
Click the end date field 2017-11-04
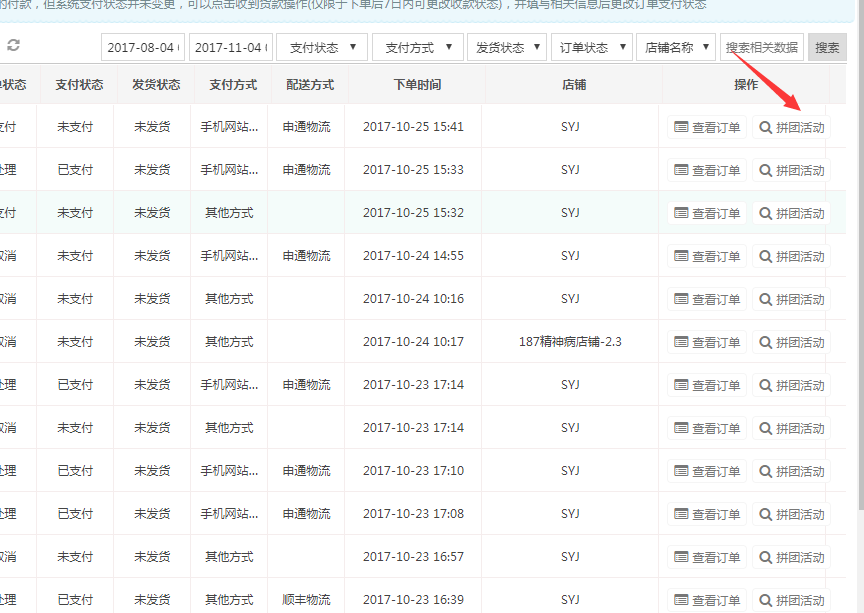[230, 47]
